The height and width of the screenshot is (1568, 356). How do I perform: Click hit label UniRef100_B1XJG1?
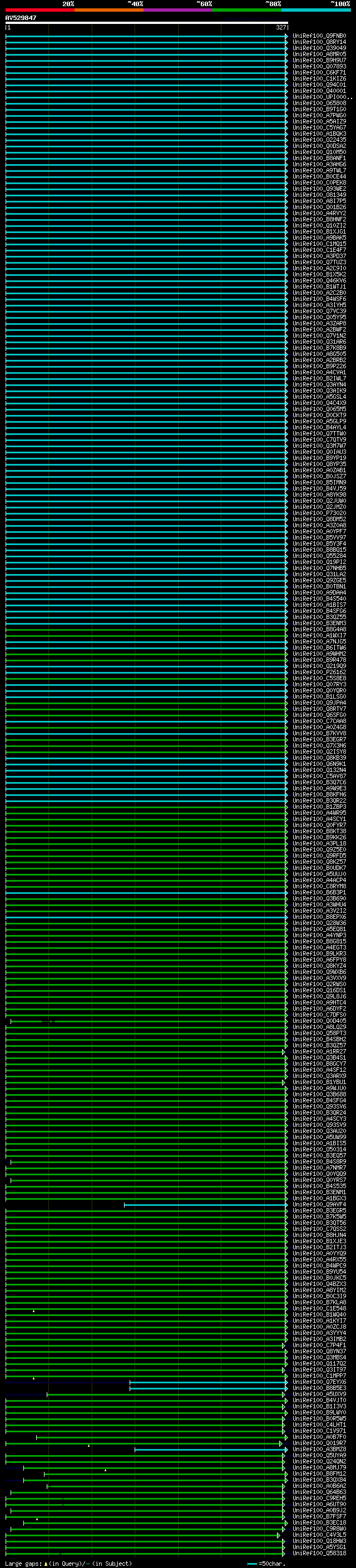[319, 231]
